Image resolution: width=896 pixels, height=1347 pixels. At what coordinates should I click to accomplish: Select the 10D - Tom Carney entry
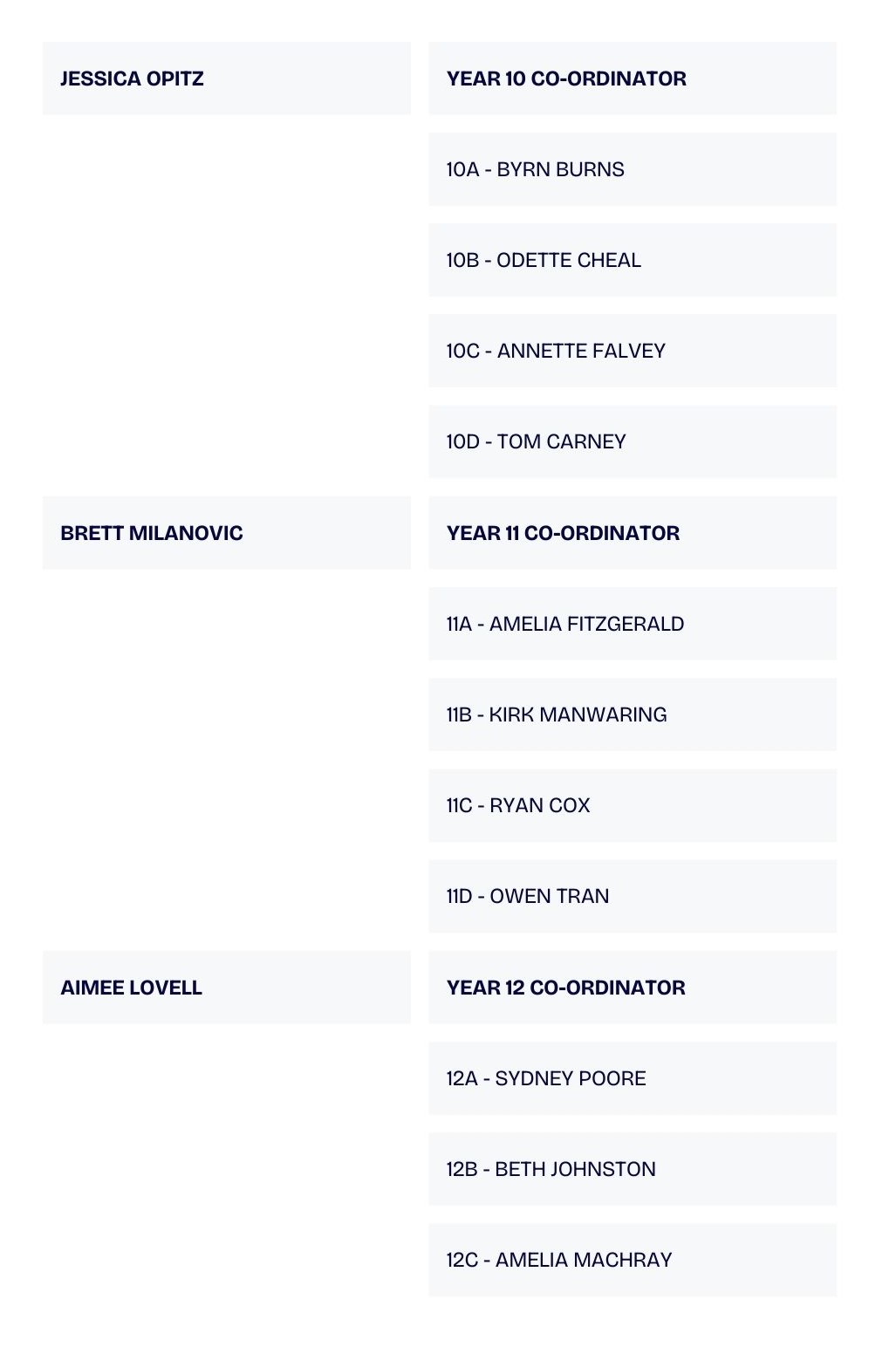(x=632, y=441)
